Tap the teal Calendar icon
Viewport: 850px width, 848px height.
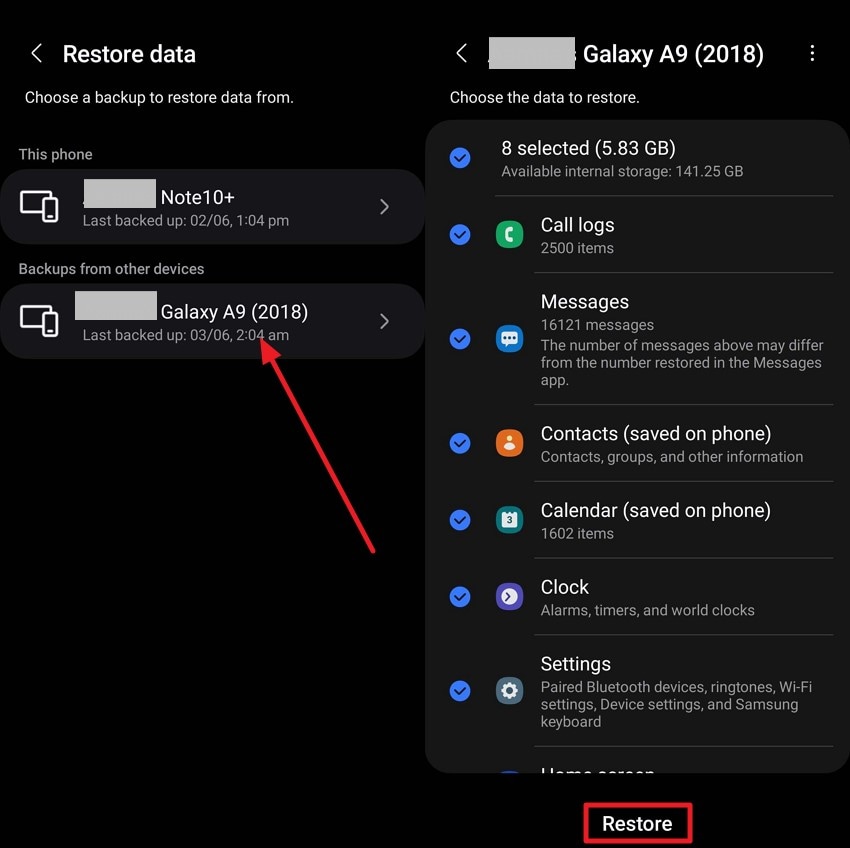click(x=509, y=520)
